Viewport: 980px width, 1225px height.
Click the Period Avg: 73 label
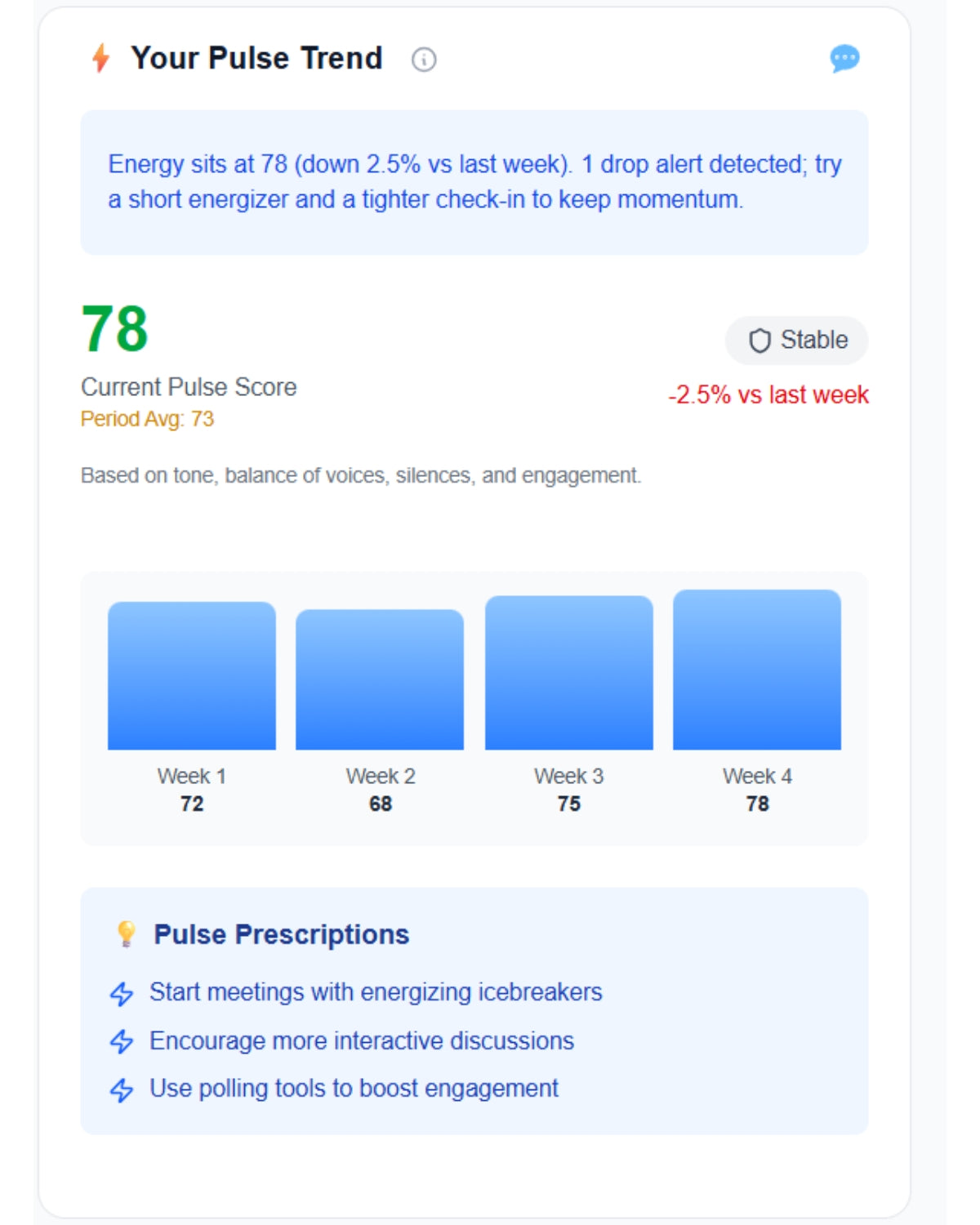(147, 419)
